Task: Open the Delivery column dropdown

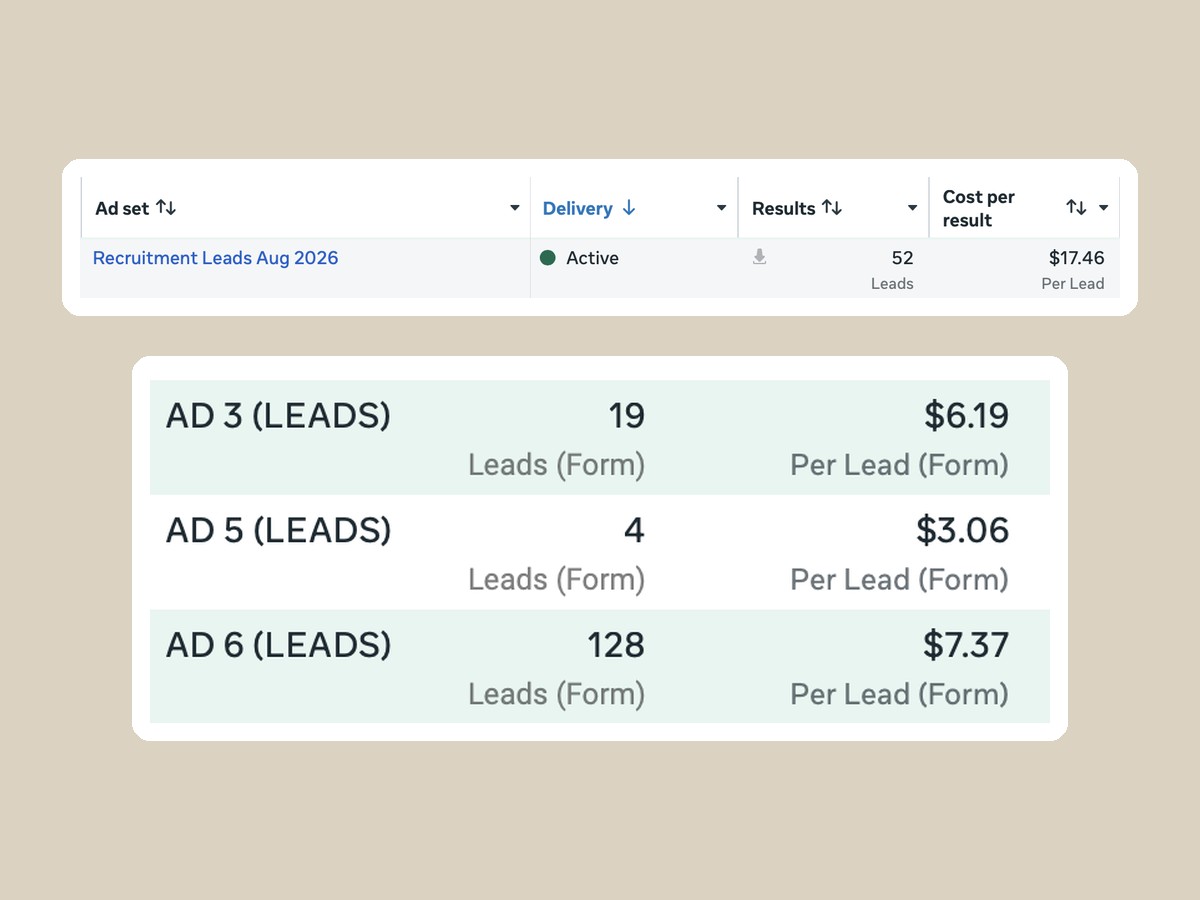Action: click(x=721, y=208)
